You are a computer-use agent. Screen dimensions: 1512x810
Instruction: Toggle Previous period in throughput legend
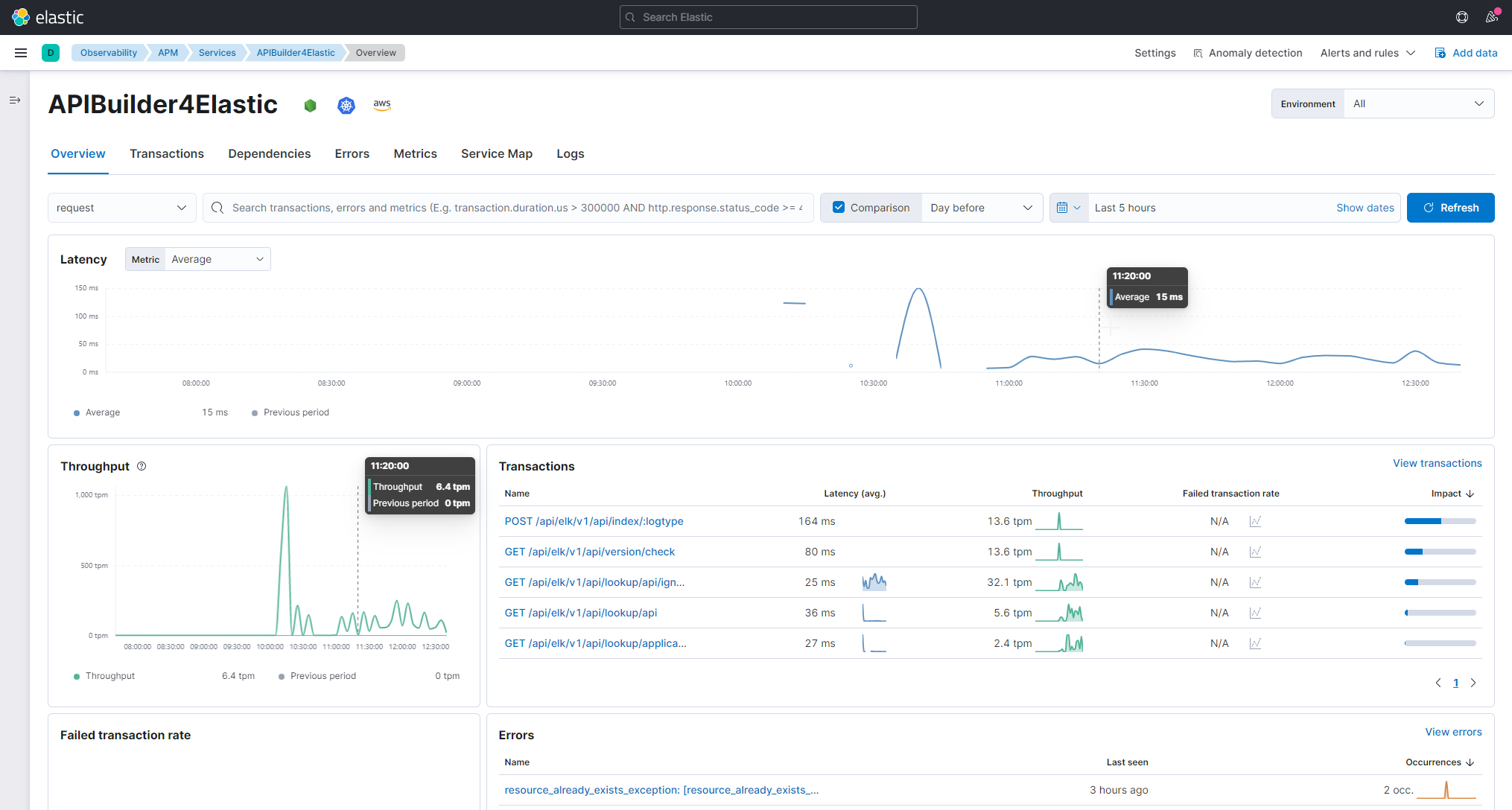(x=323, y=676)
